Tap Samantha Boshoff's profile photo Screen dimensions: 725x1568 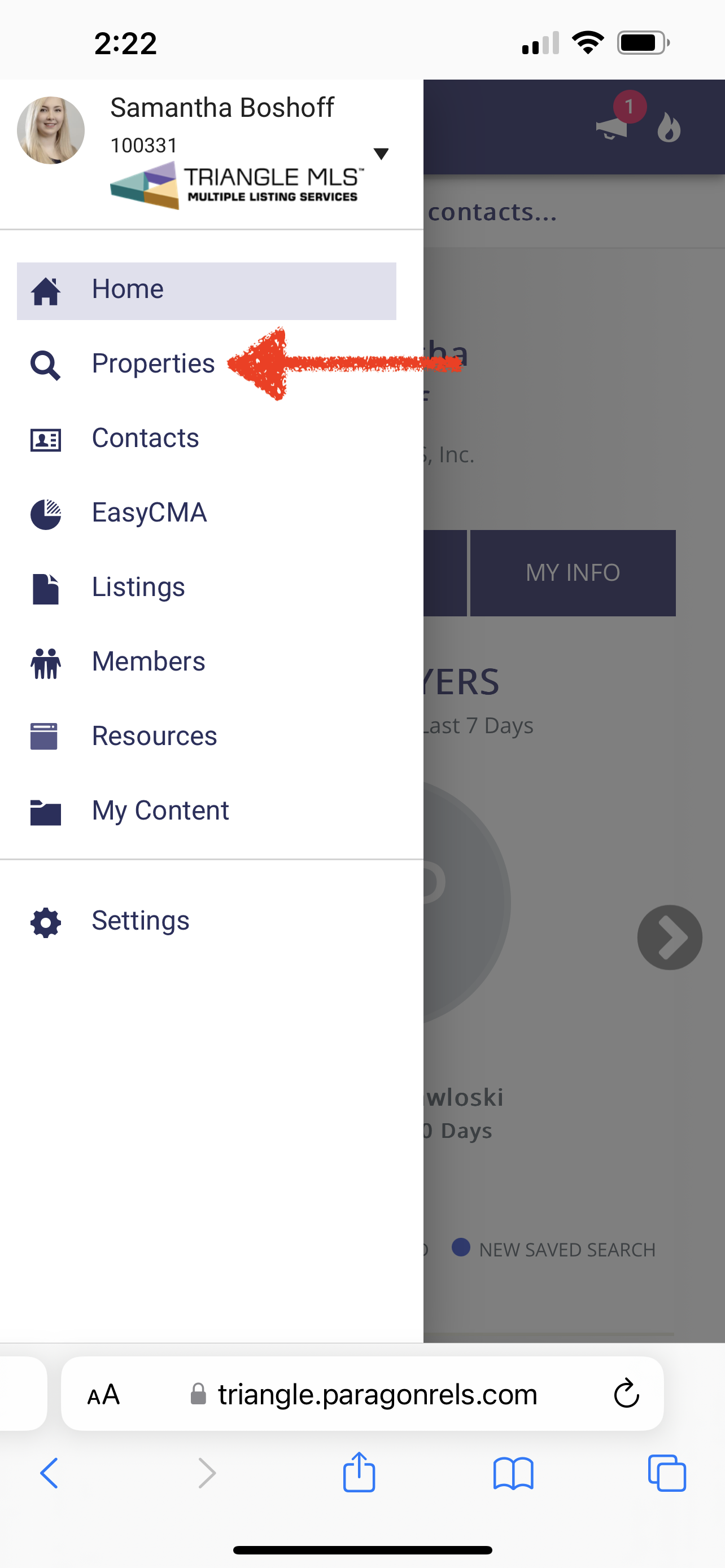tap(50, 130)
